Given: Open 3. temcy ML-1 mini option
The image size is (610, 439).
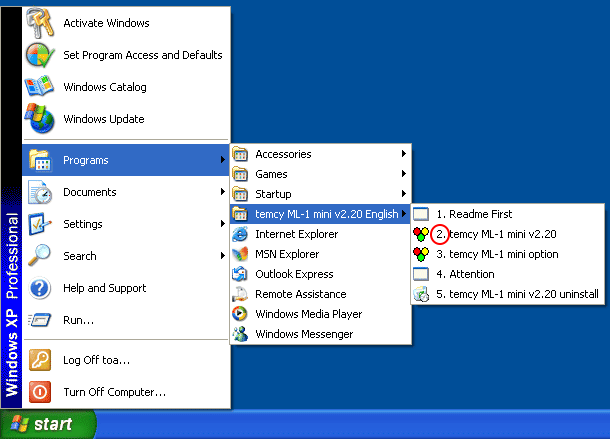Looking at the screenshot, I should [507, 254].
